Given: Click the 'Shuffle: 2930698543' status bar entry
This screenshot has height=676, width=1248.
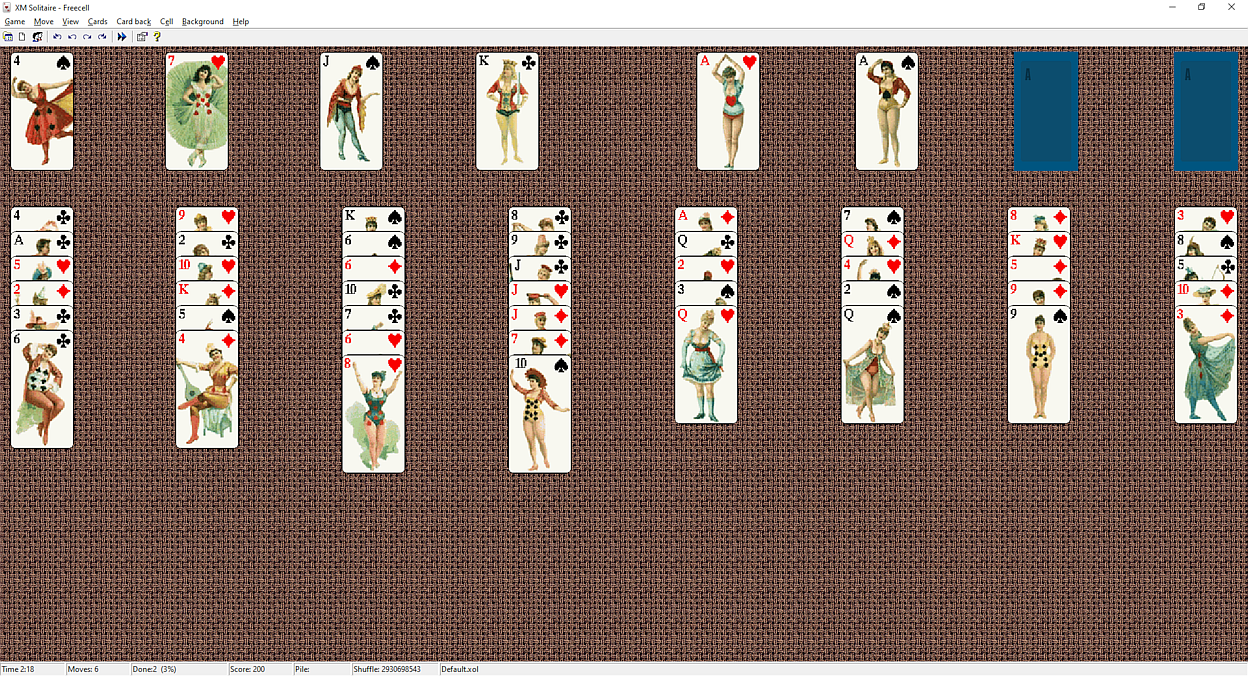Looking at the screenshot, I should [x=395, y=669].
